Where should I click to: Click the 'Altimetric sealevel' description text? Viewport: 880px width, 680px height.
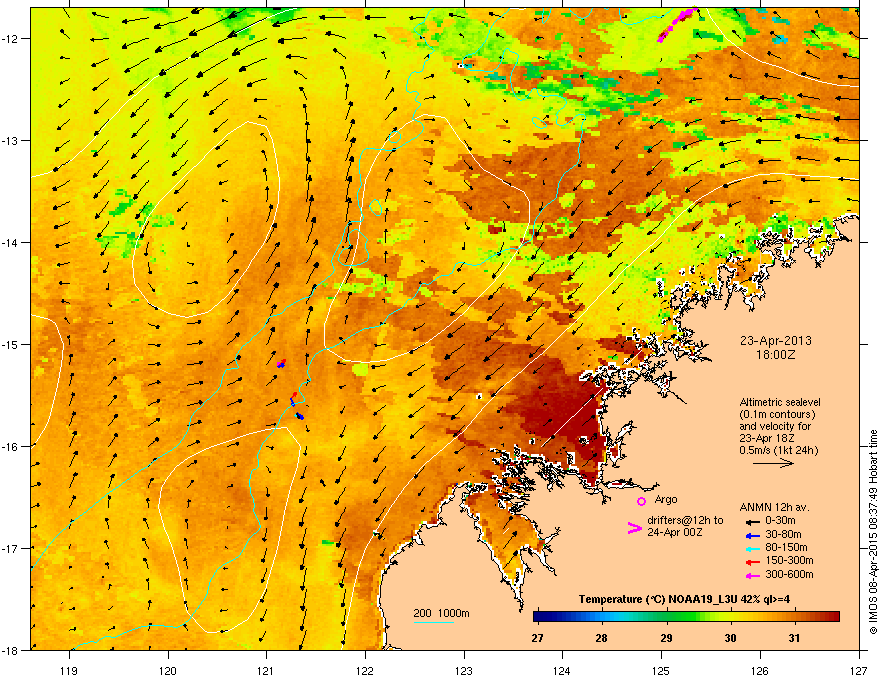(780, 402)
